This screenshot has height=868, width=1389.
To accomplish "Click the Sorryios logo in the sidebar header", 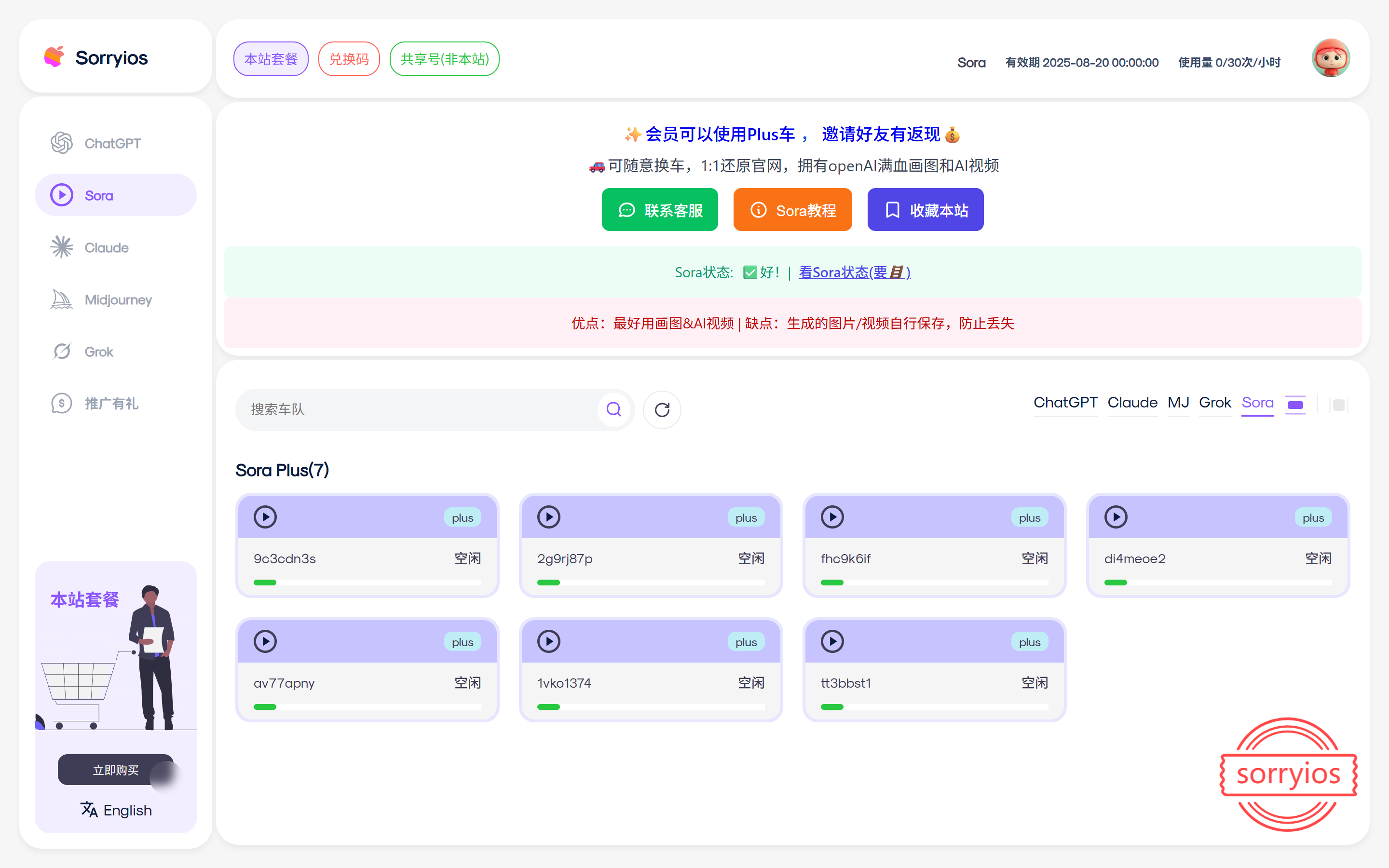I will pos(96,57).
